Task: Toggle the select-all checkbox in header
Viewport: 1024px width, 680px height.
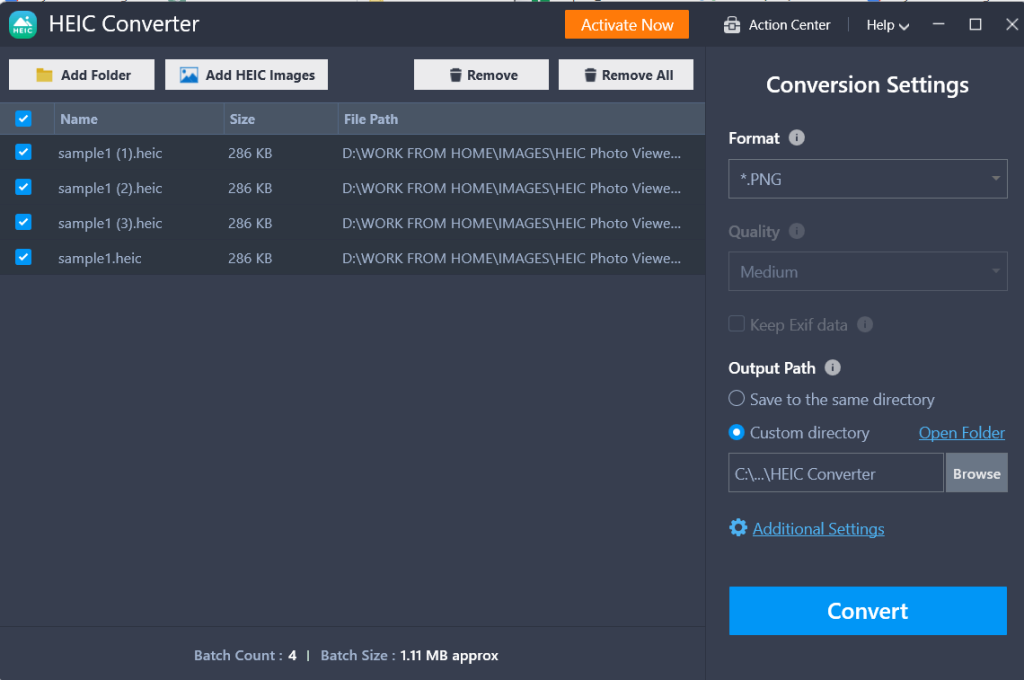Action: click(x=24, y=118)
